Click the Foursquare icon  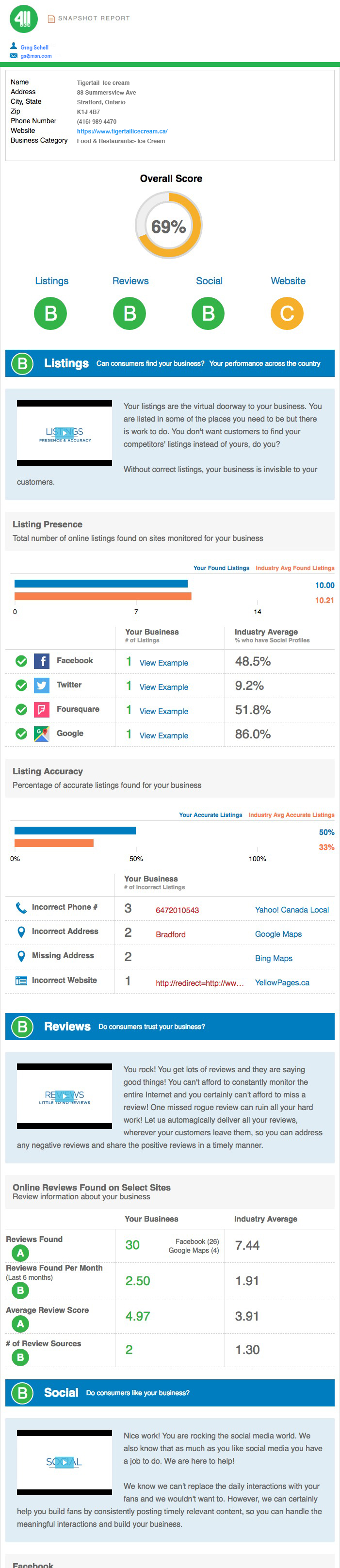coord(41,710)
